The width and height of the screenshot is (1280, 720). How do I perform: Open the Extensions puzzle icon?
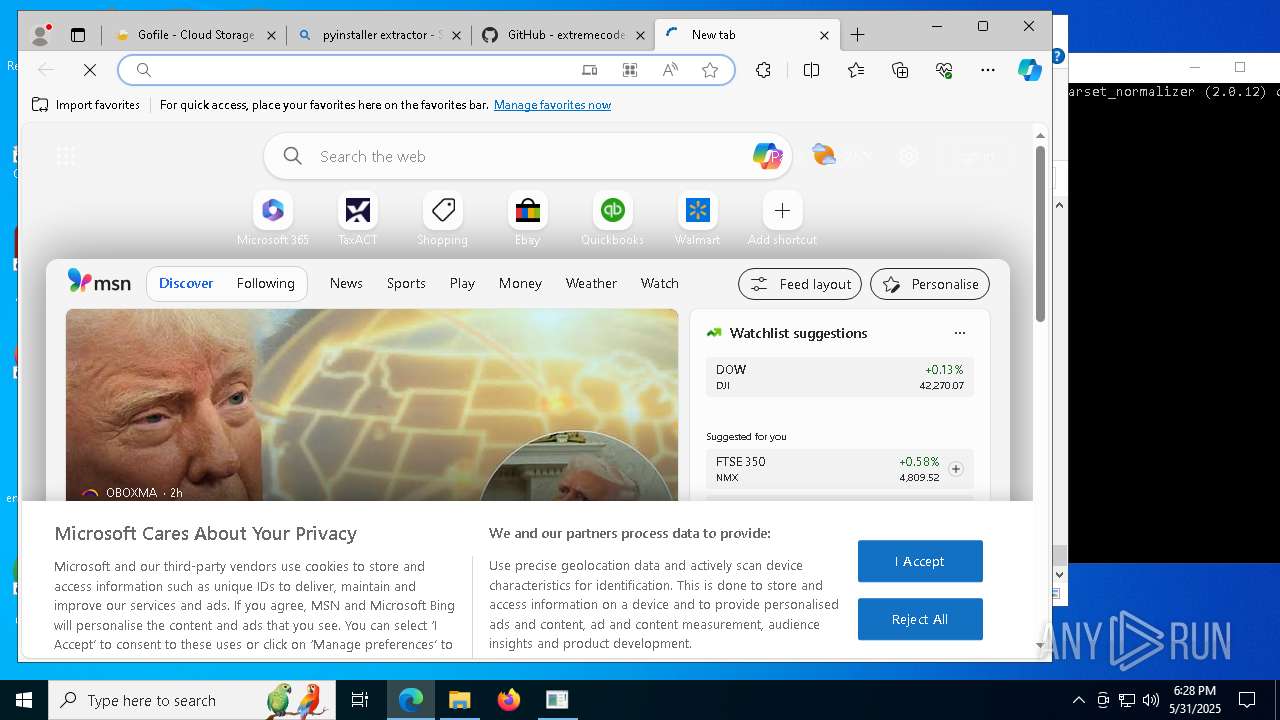[763, 70]
